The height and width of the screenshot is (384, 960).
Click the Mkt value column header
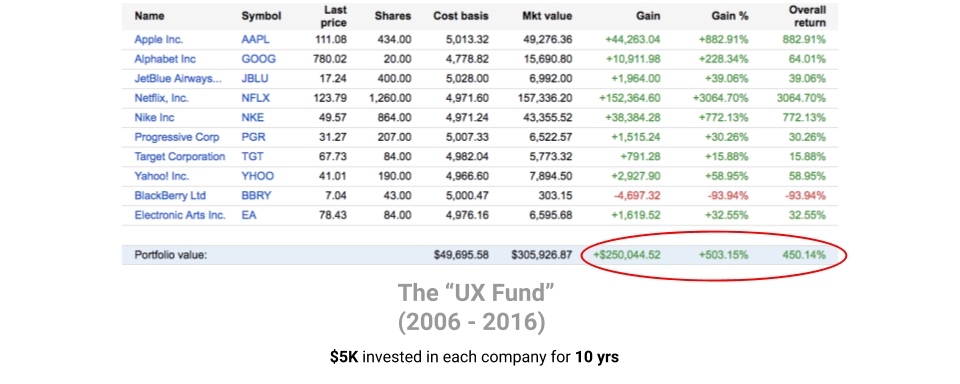point(549,17)
